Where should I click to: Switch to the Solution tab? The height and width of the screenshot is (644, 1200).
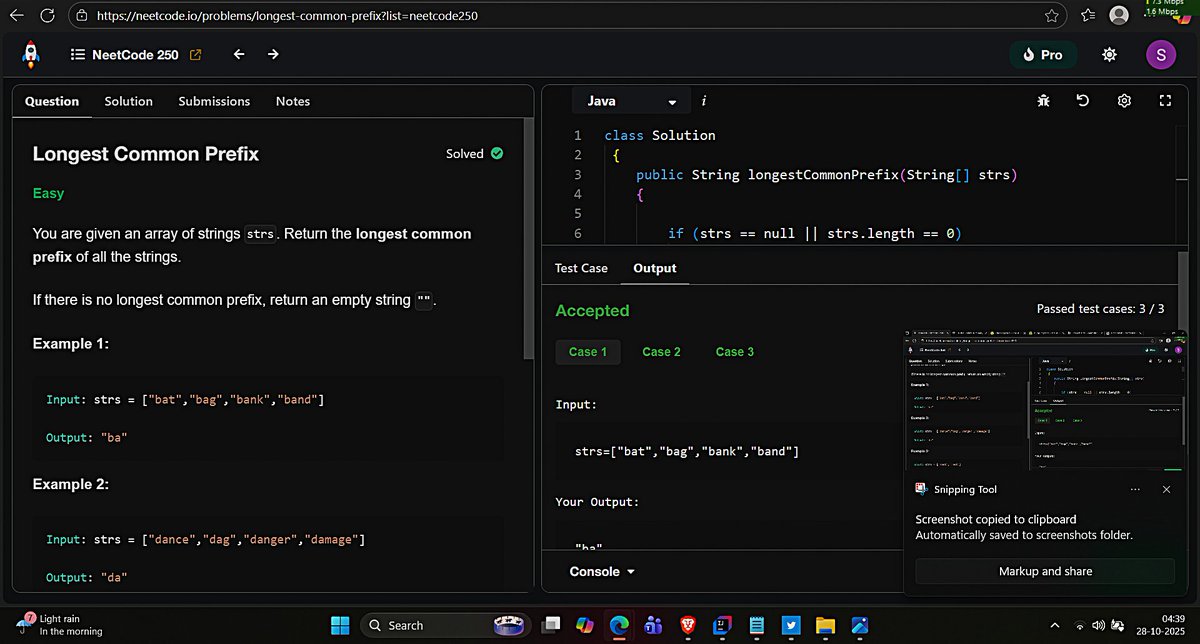[128, 101]
